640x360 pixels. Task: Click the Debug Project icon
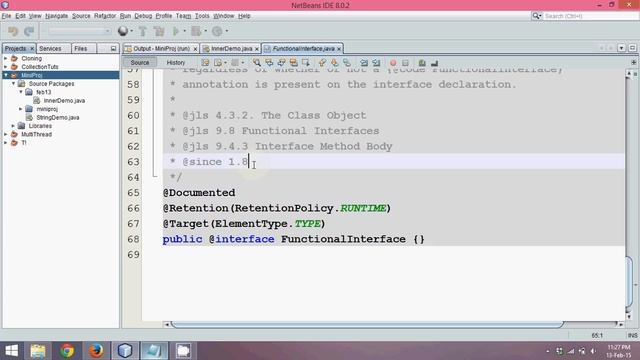(x=196, y=31)
